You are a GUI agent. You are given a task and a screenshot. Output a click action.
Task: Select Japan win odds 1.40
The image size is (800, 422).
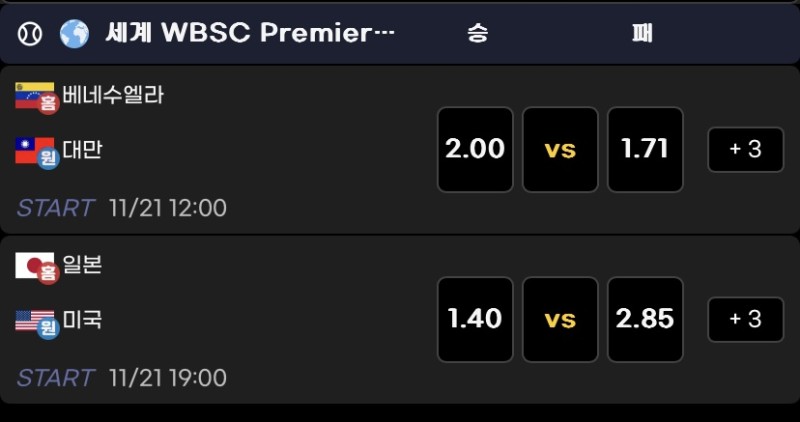point(475,319)
